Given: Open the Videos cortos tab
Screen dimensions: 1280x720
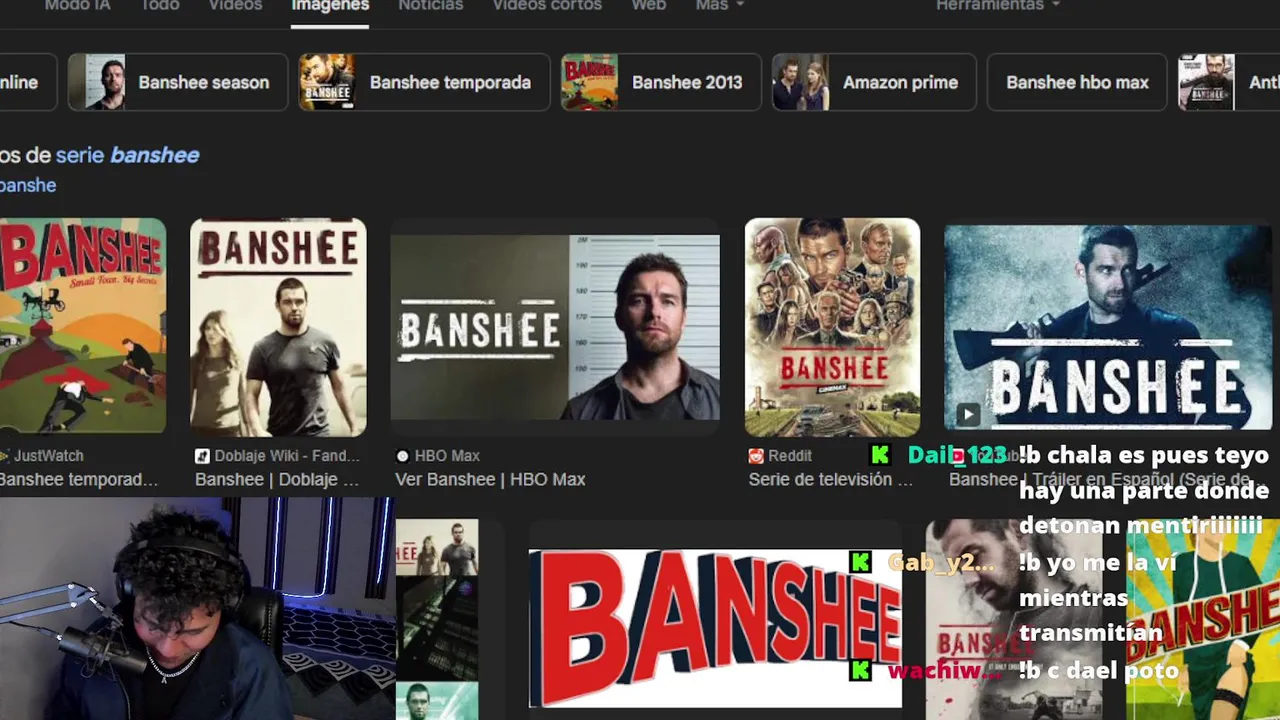Looking at the screenshot, I should click(x=547, y=5).
